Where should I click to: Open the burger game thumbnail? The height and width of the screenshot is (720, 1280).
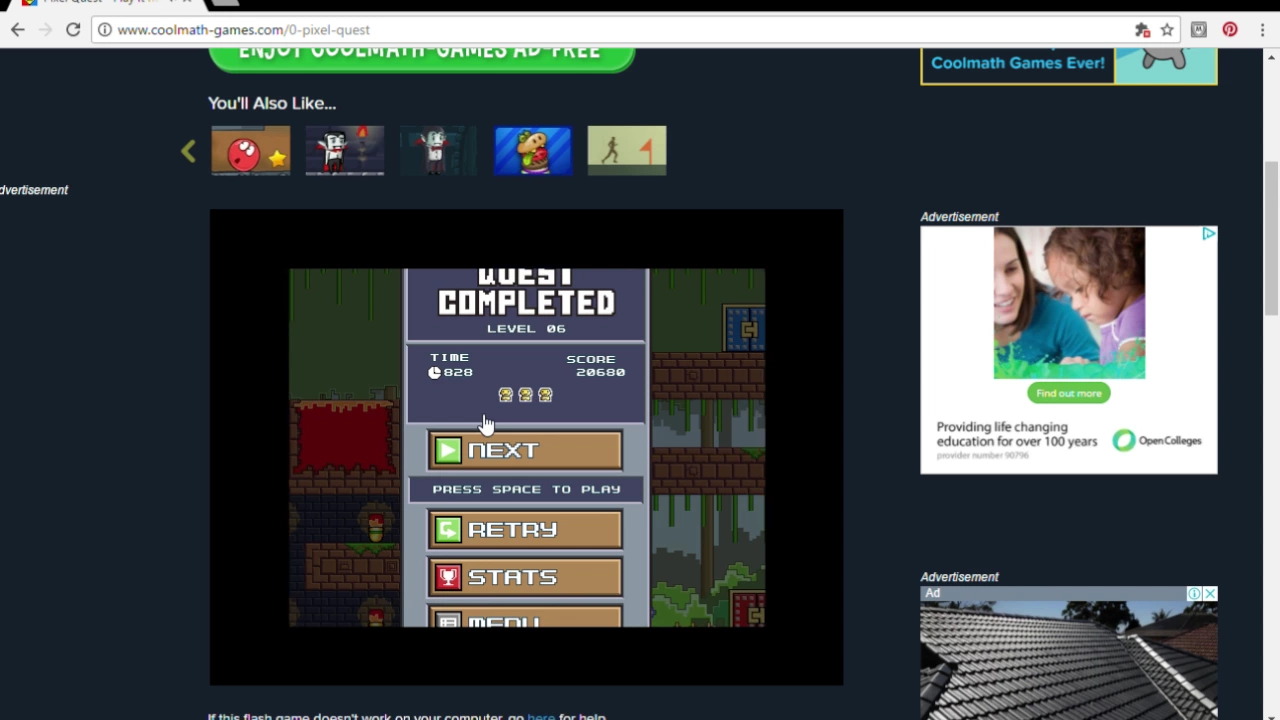click(x=533, y=151)
